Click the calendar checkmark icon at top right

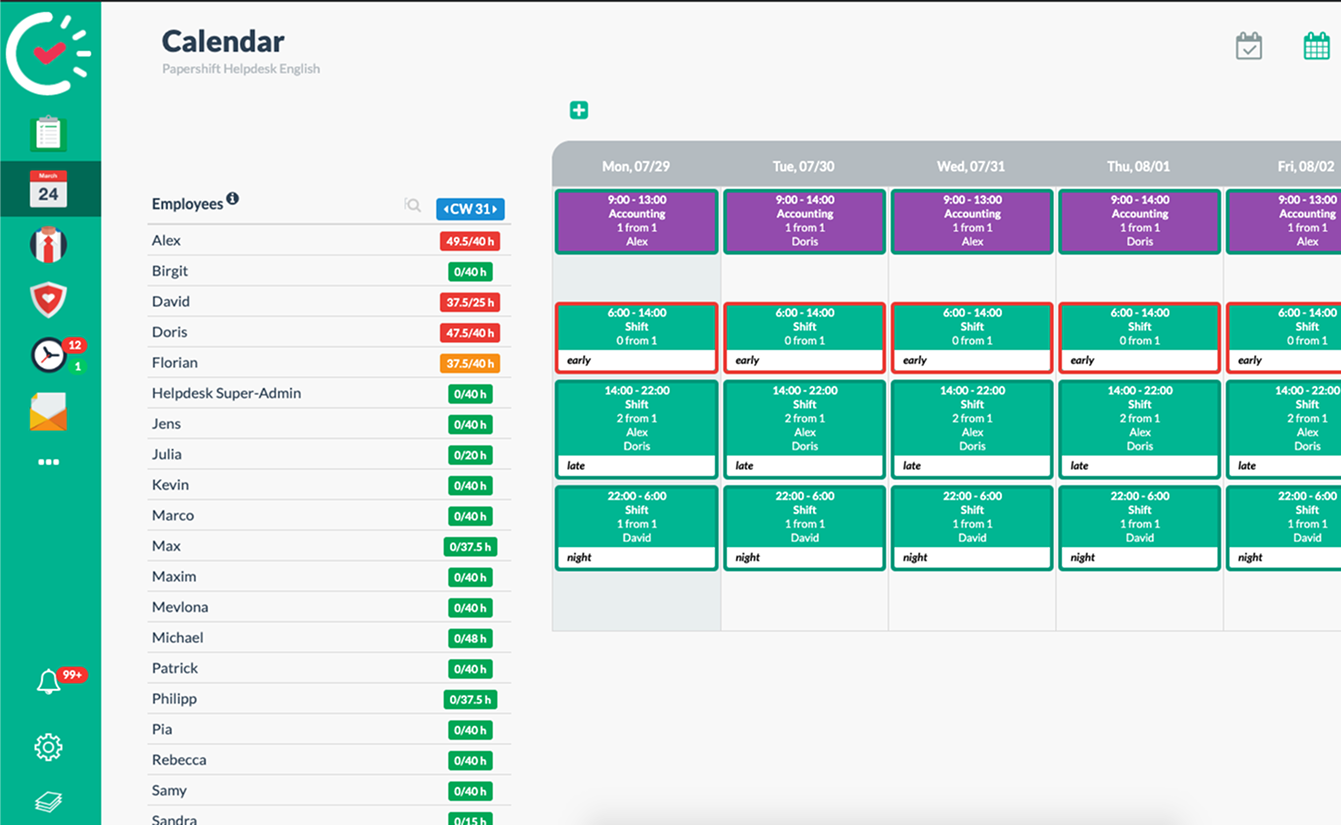tap(1249, 46)
